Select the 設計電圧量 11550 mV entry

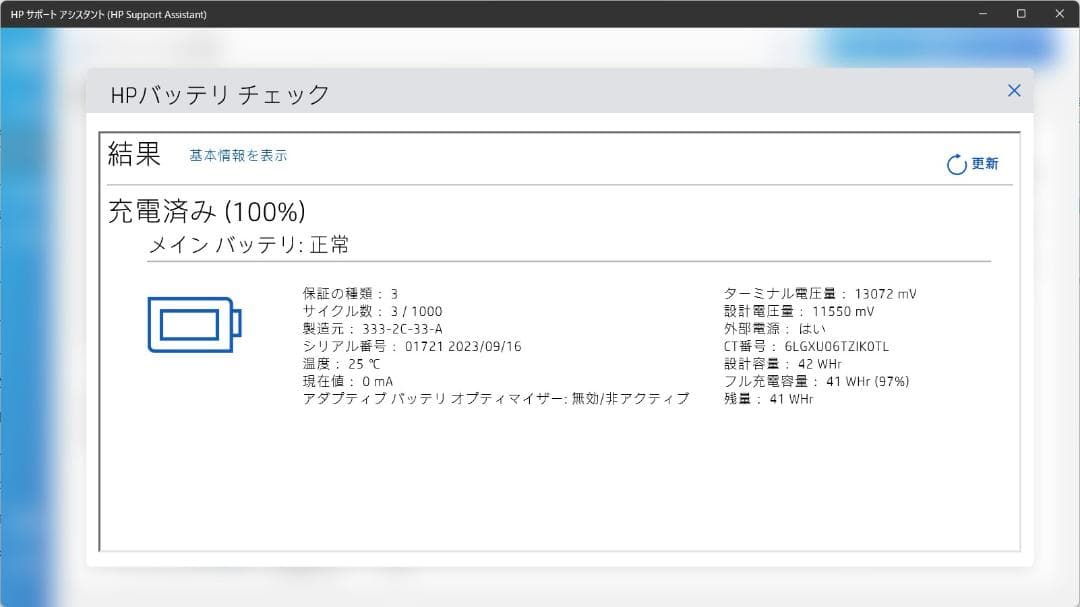800,311
